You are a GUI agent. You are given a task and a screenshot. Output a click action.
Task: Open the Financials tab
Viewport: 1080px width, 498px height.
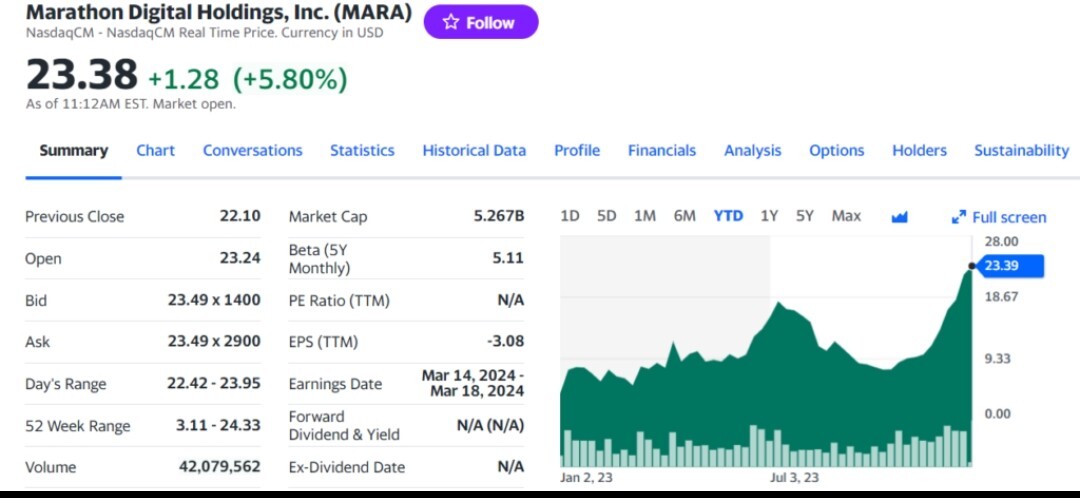[661, 151]
